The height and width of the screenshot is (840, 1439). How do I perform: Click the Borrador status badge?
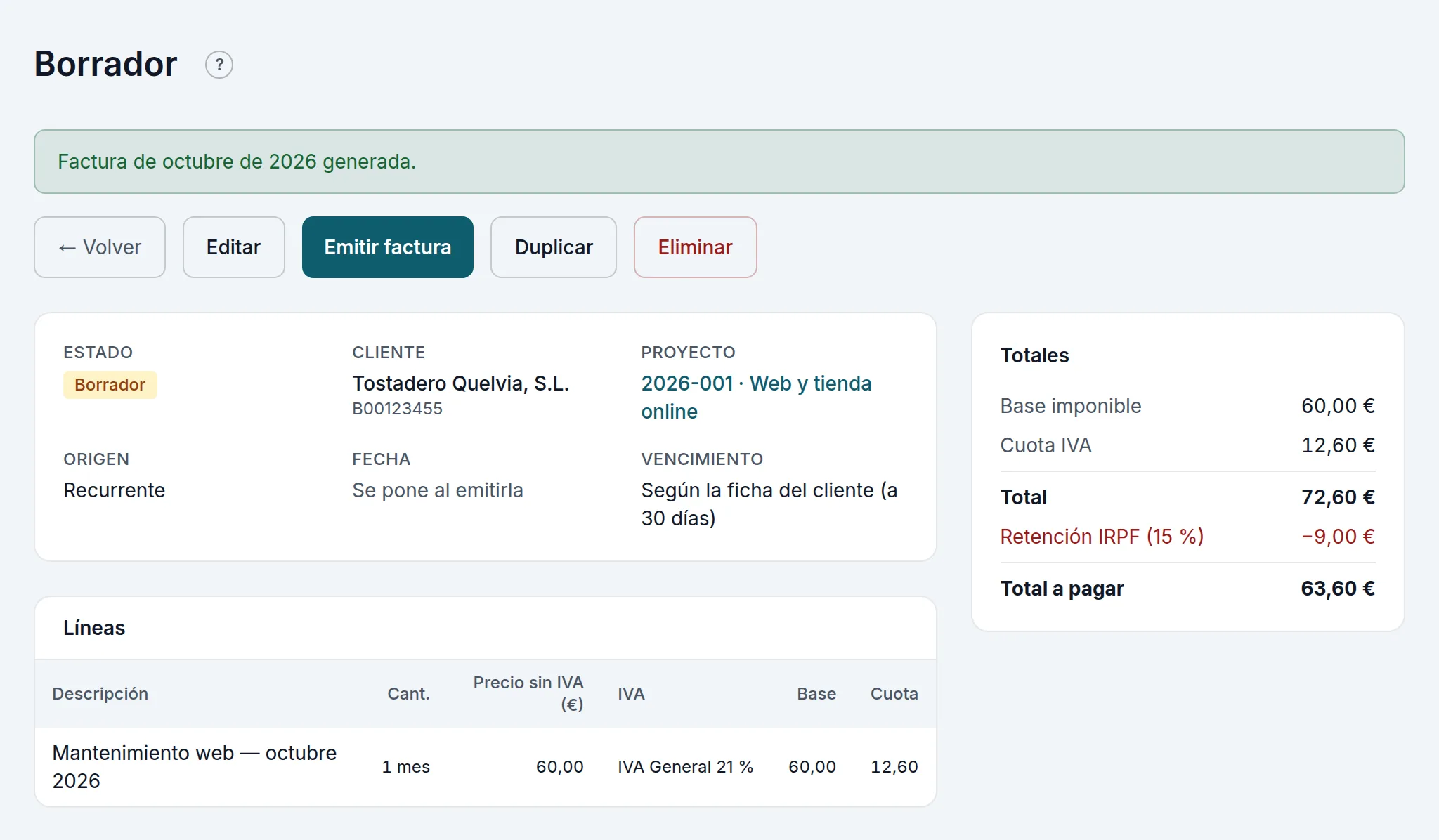point(110,385)
